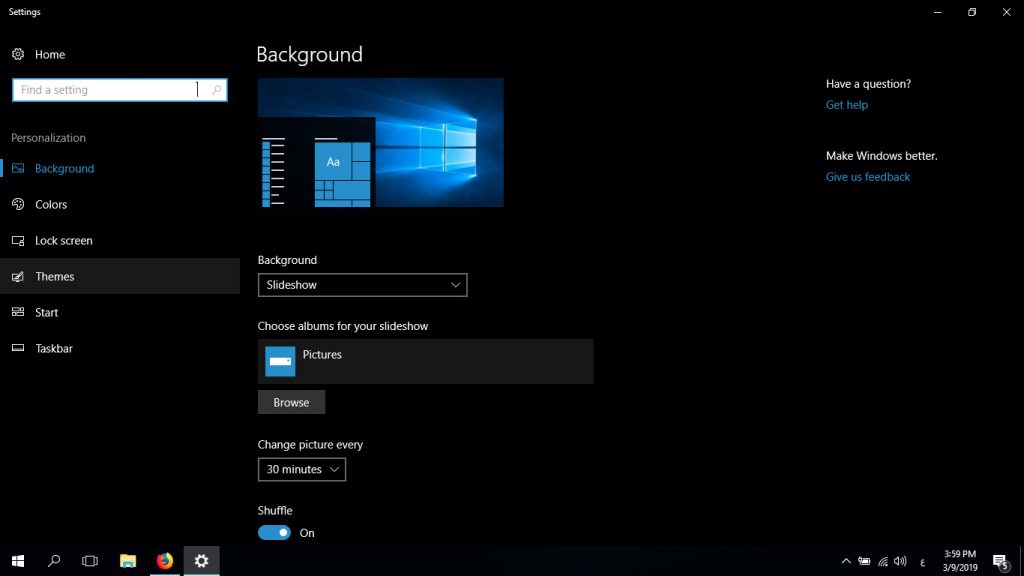Go to Settings Home
Image resolution: width=1024 pixels, height=576 pixels.
(38, 54)
